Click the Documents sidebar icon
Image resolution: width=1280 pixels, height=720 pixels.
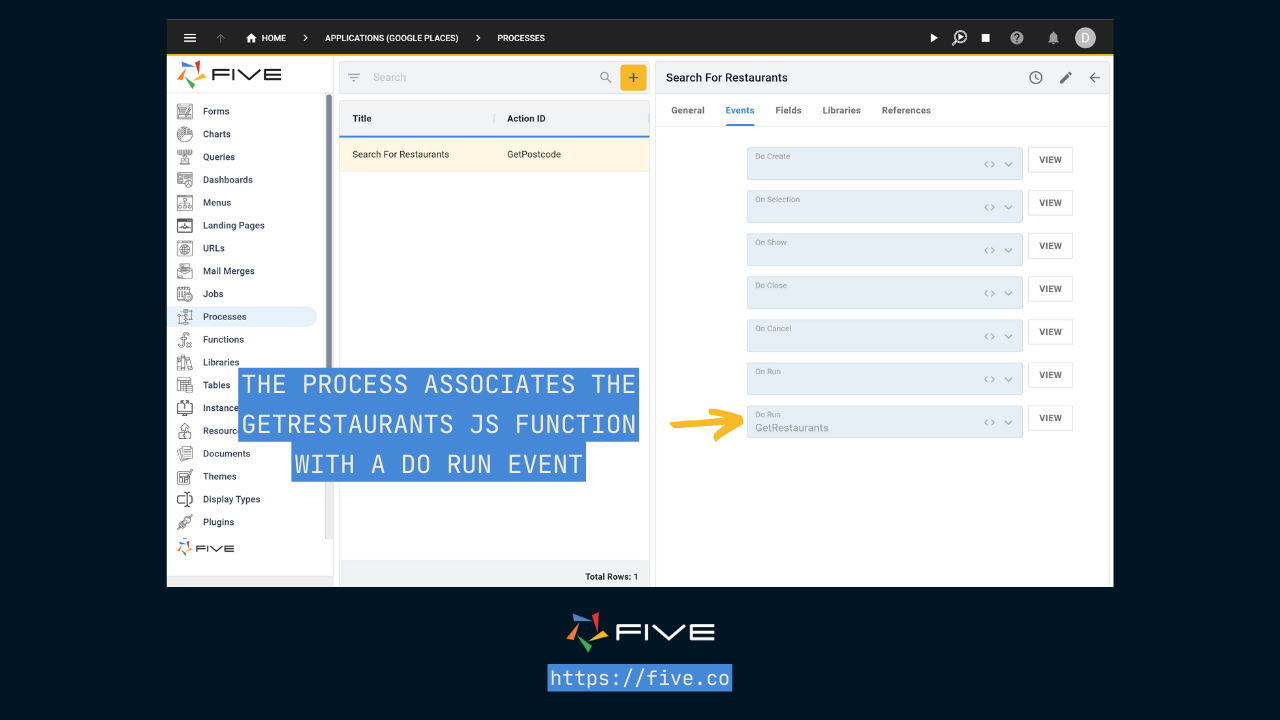[185, 454]
